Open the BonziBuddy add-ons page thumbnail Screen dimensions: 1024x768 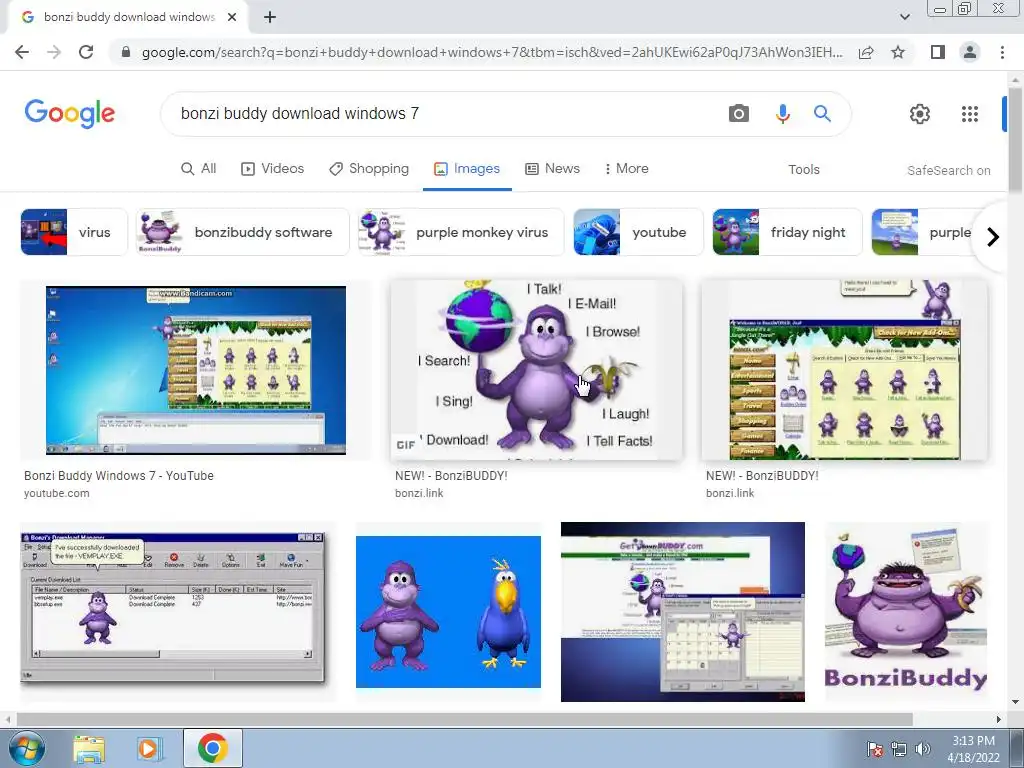click(x=844, y=370)
